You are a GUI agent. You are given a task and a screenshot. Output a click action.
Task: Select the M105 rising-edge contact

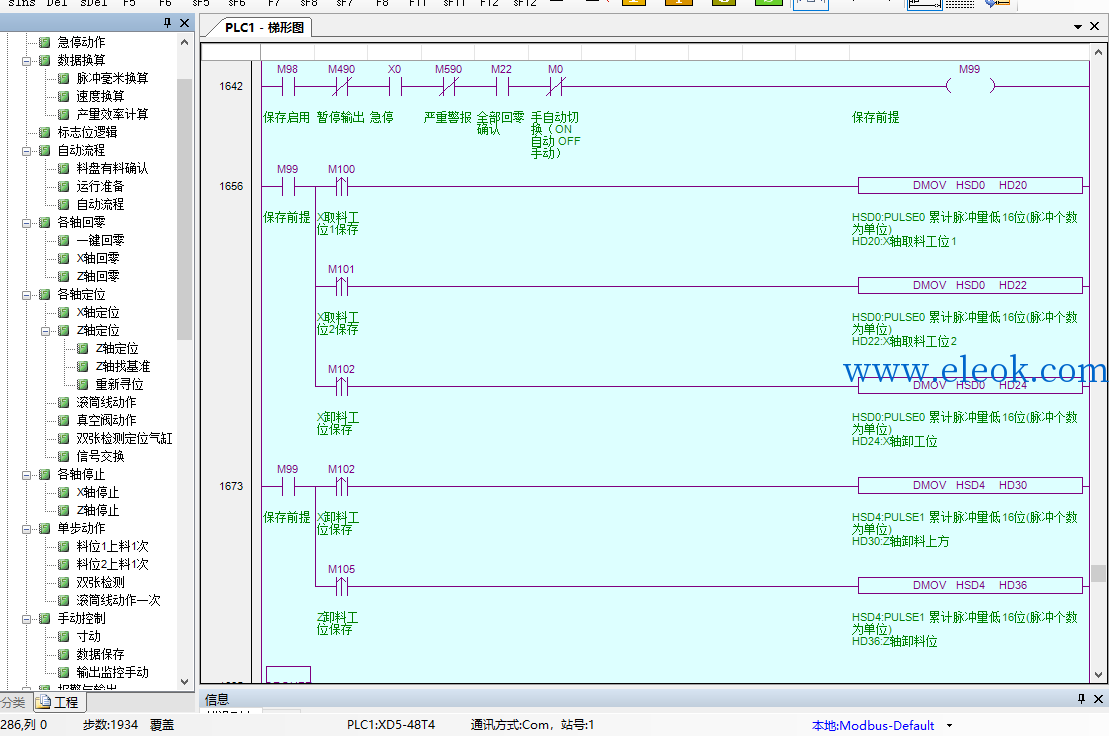(x=342, y=586)
